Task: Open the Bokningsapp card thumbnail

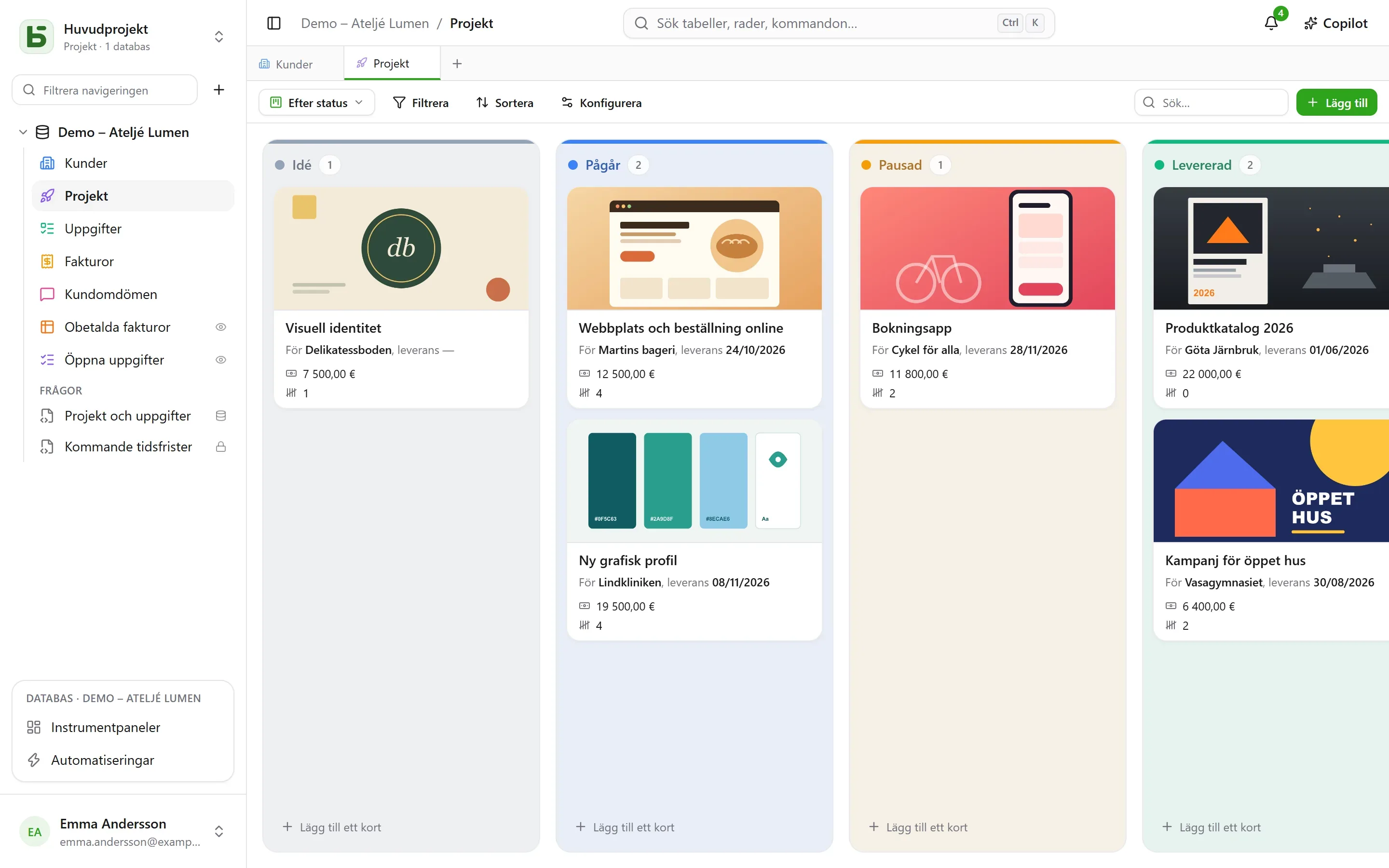Action: [987, 248]
